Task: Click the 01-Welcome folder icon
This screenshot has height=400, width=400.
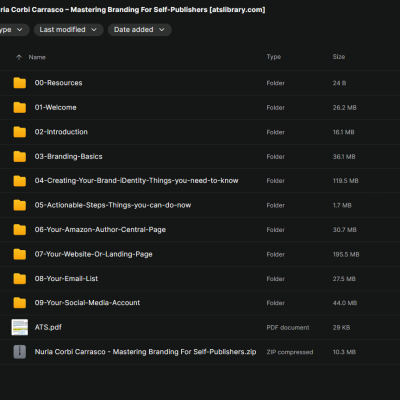Action: [20, 107]
